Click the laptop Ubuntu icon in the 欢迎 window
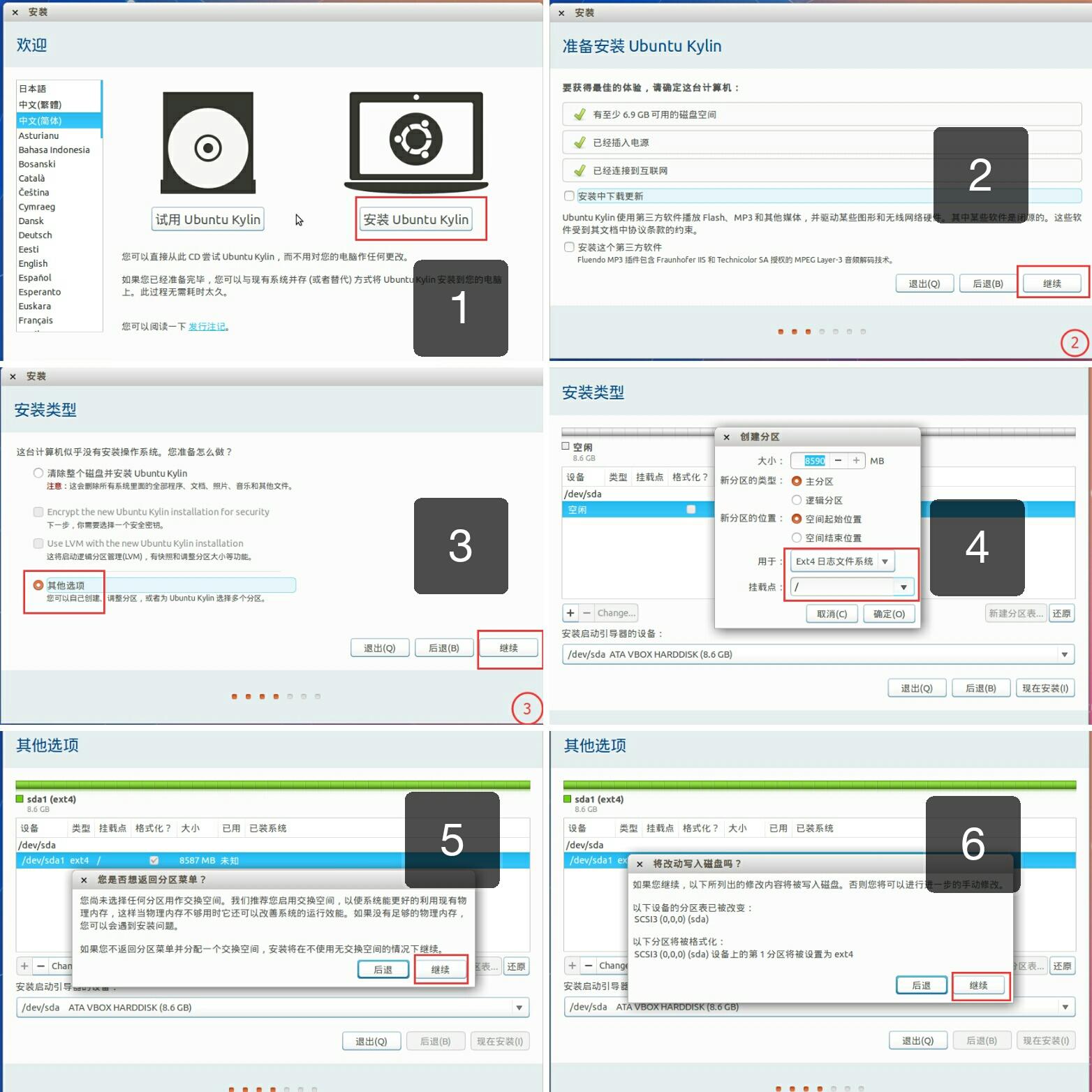1092x1092 pixels. click(x=416, y=142)
